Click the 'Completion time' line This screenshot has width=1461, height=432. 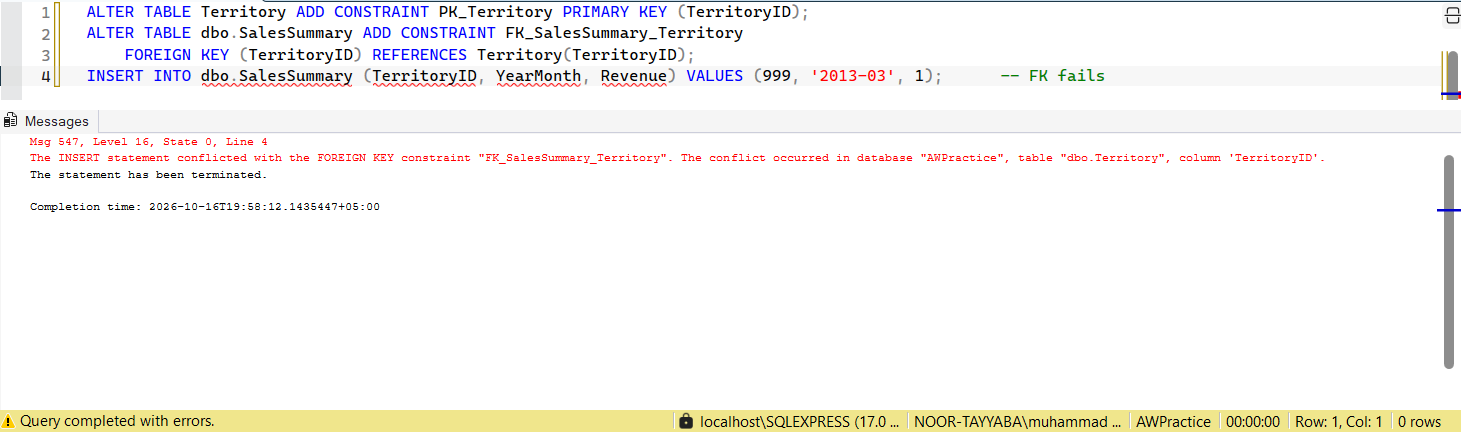(205, 207)
